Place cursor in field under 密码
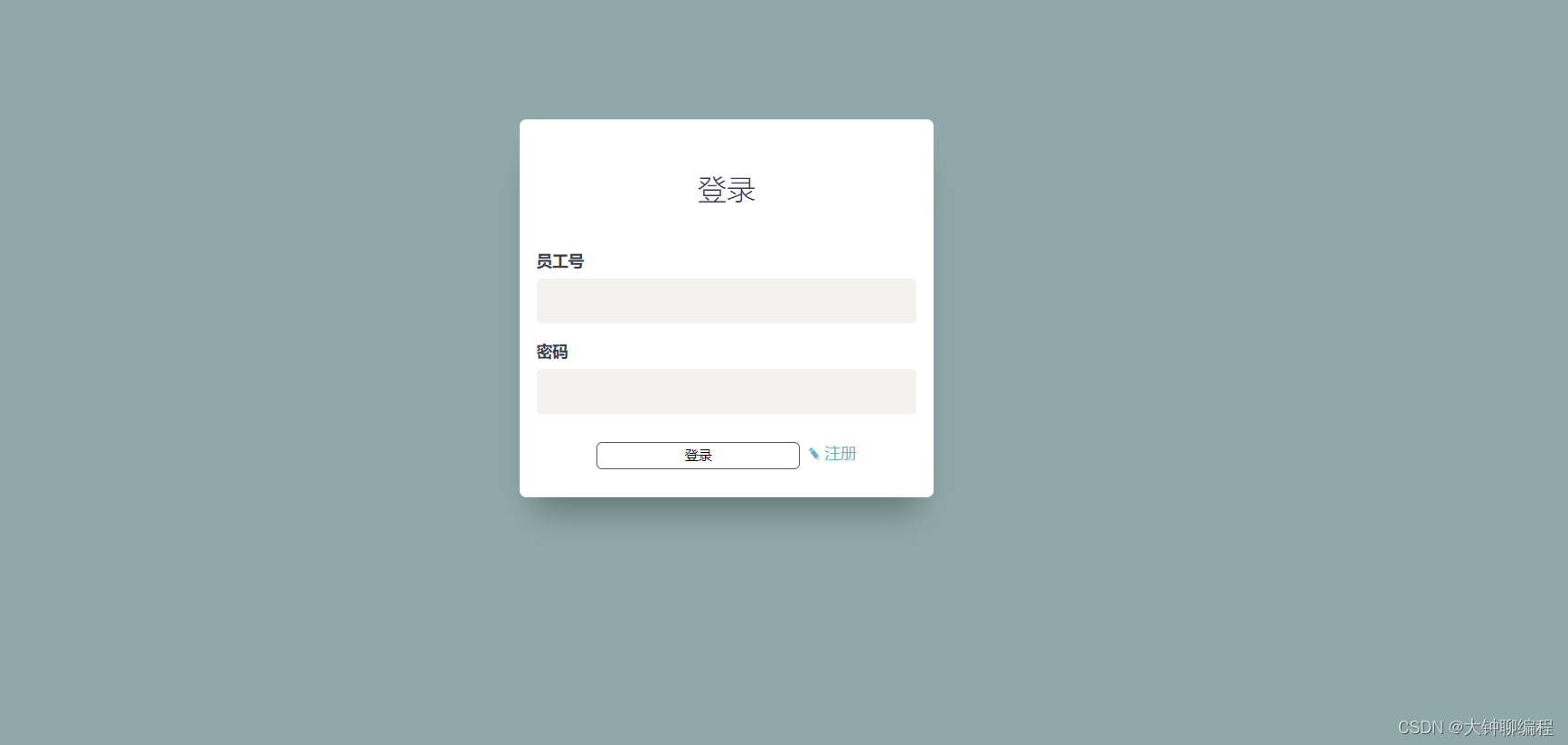This screenshot has width=1568, height=745. coord(727,391)
